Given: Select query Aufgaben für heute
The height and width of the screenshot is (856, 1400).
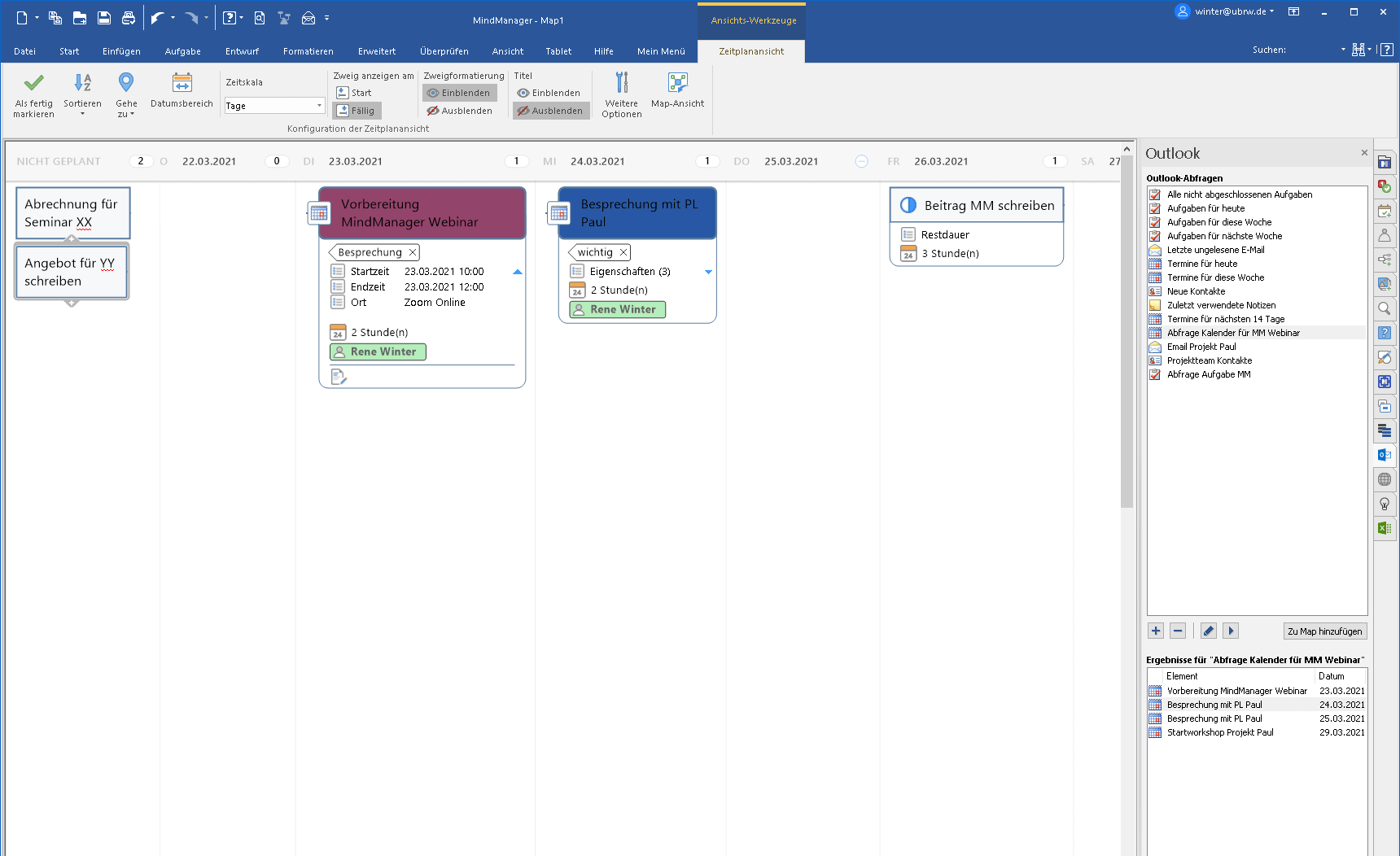Looking at the screenshot, I should point(1206,208).
